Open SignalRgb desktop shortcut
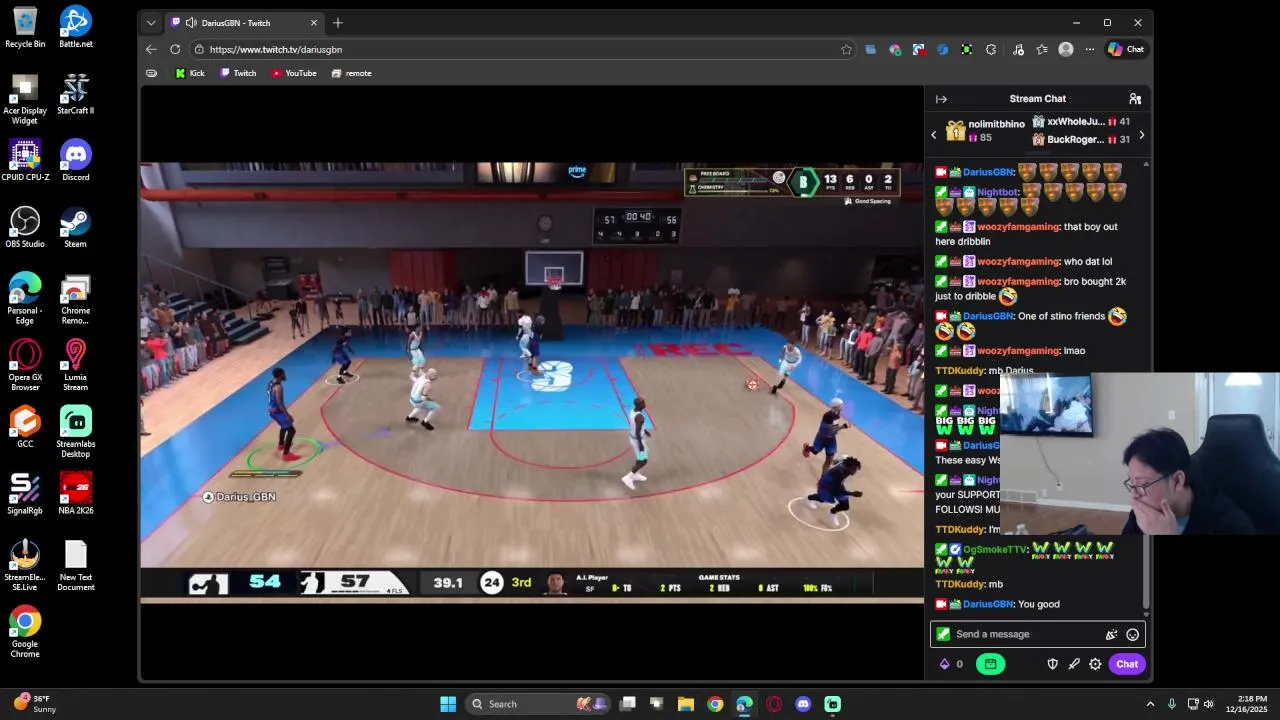1280x720 pixels. (x=25, y=494)
